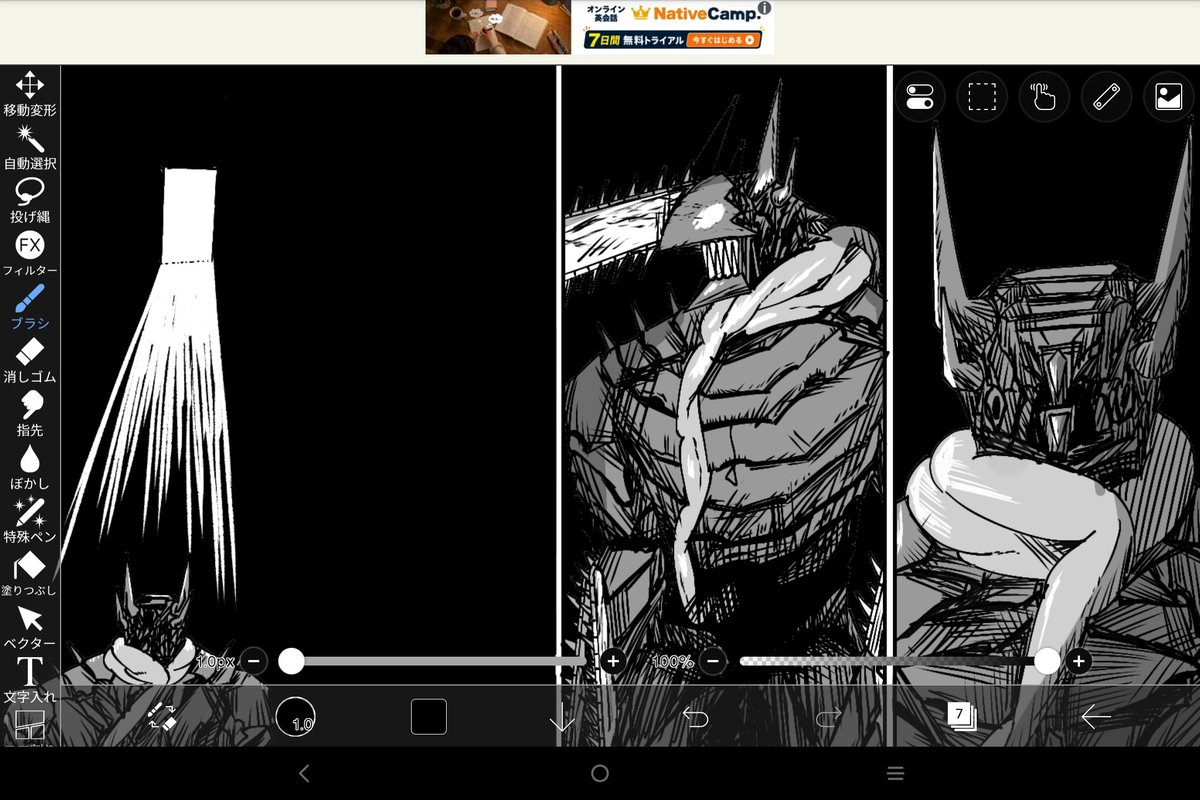
Task: Select the Special Pen (特殊ペン) tool
Action: (x=30, y=520)
